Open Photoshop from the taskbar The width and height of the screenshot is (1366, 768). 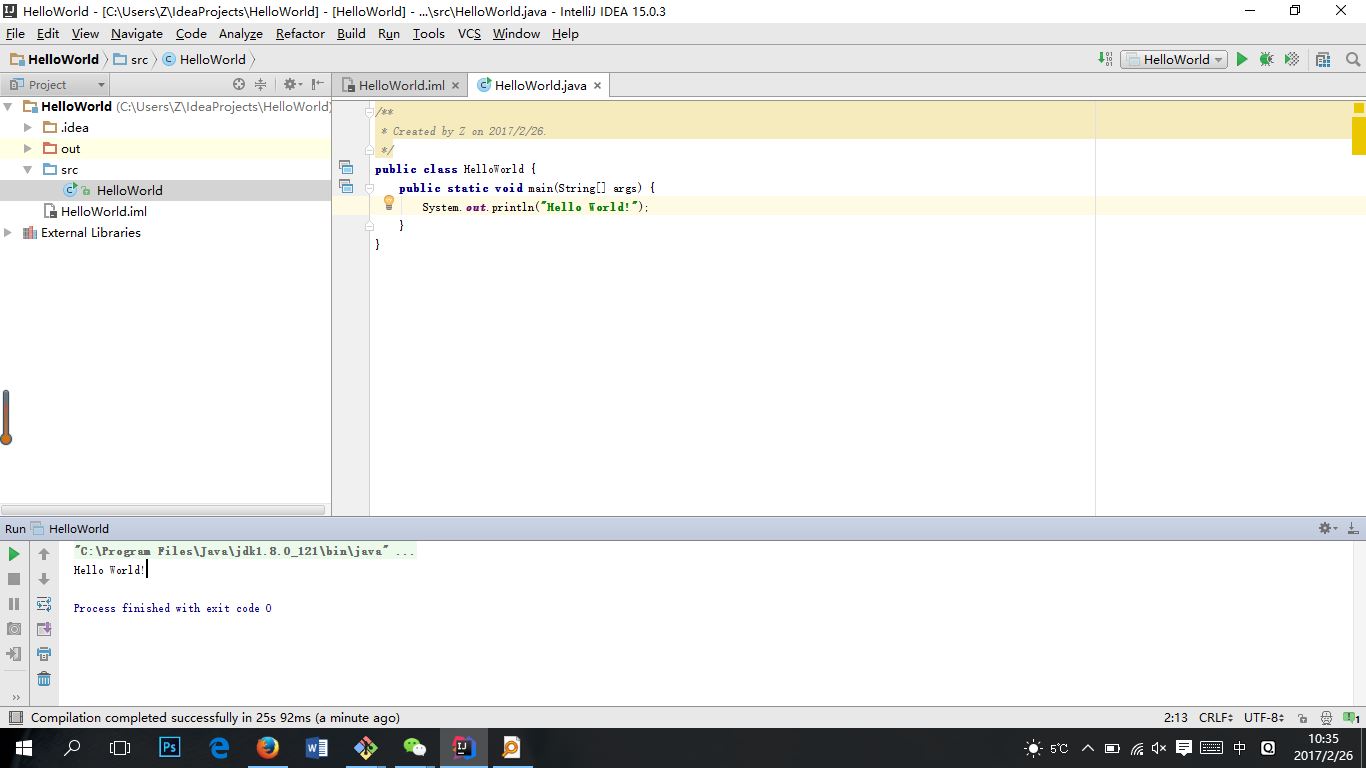coord(170,747)
